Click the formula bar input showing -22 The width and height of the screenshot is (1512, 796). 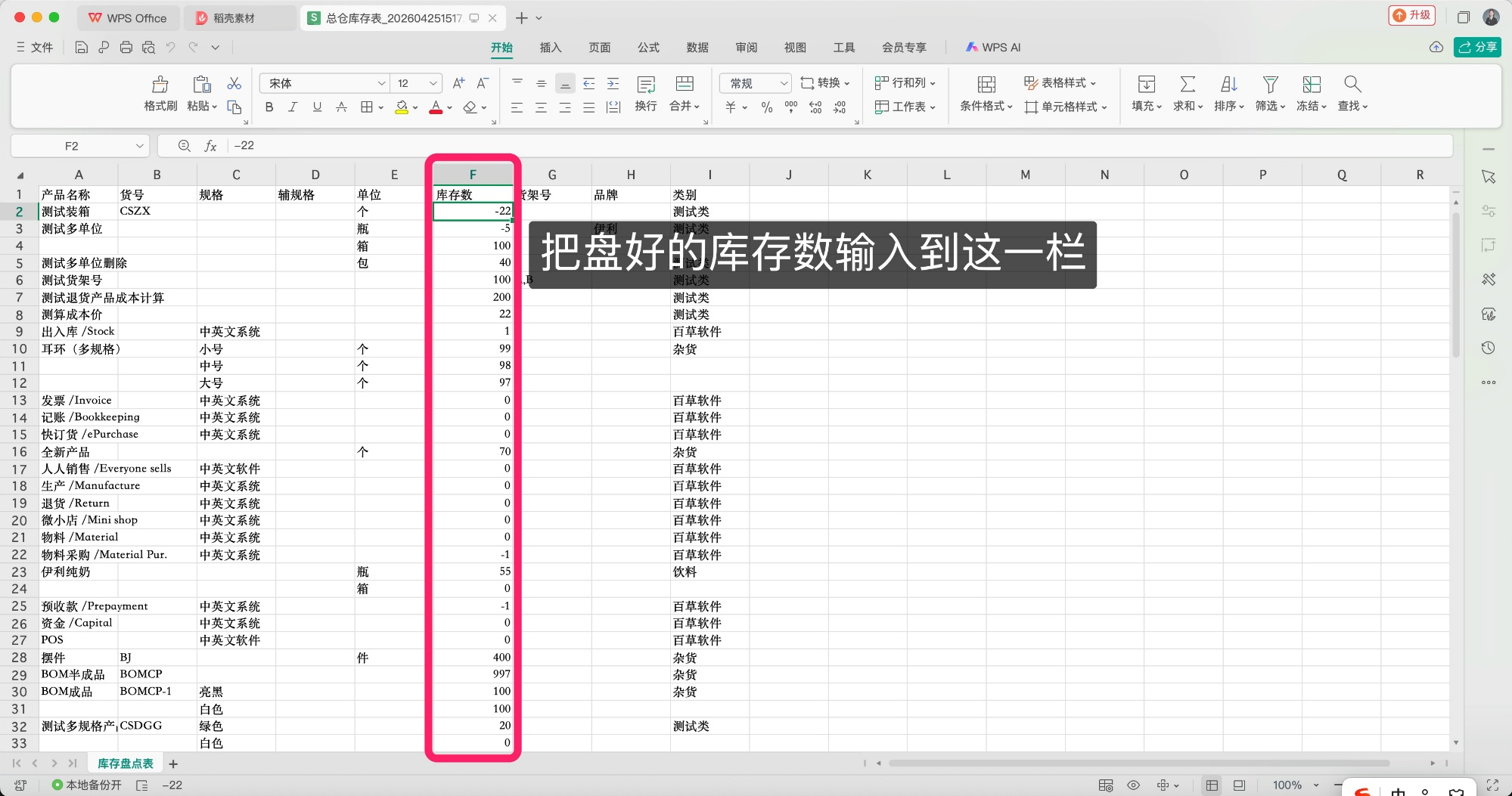point(840,146)
